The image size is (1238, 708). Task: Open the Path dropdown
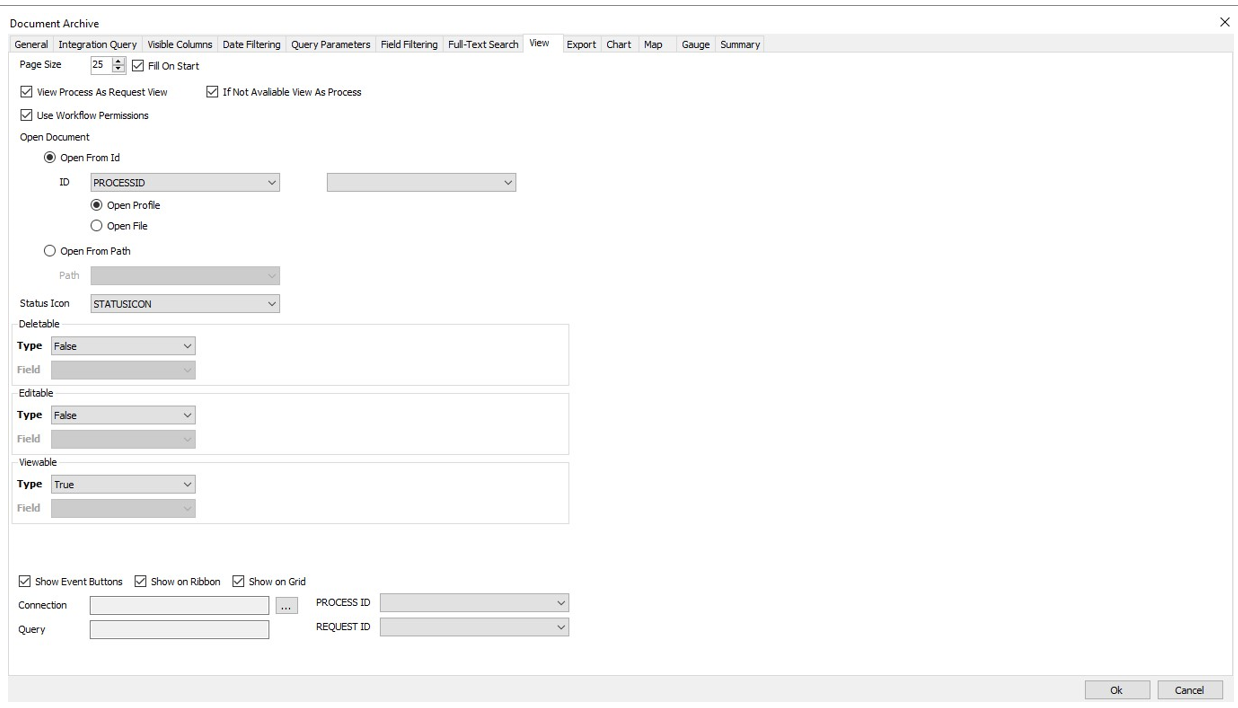click(x=185, y=276)
